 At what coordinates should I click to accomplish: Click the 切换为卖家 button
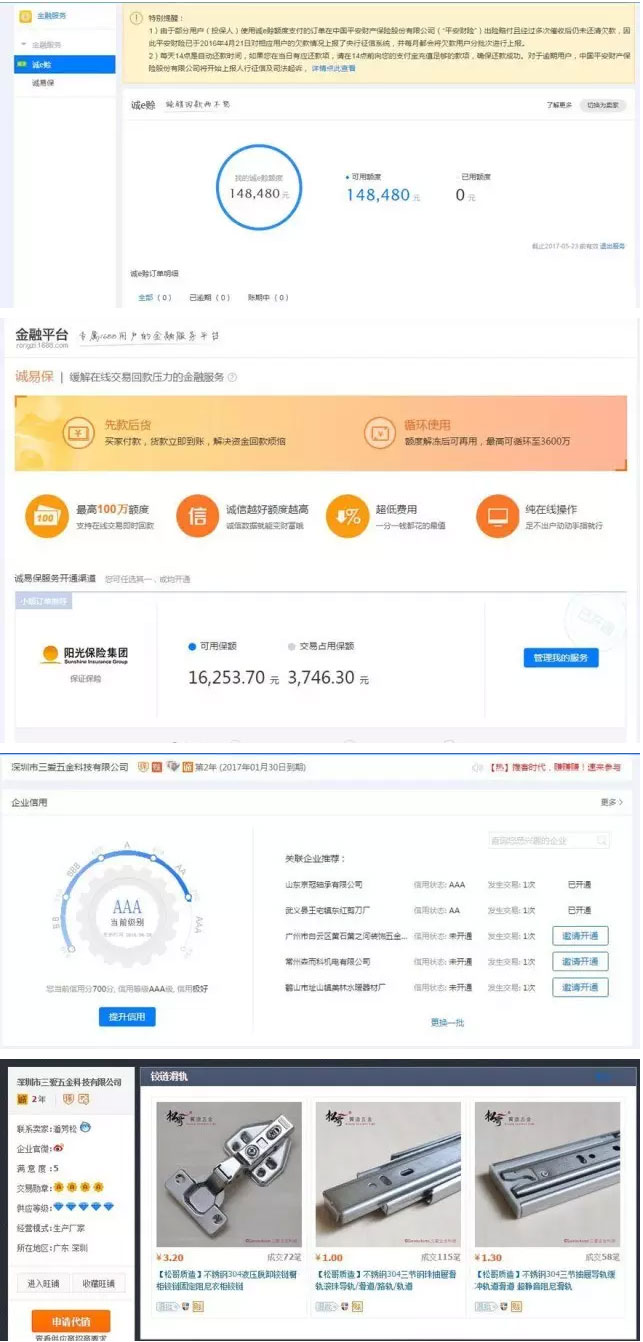[603, 104]
